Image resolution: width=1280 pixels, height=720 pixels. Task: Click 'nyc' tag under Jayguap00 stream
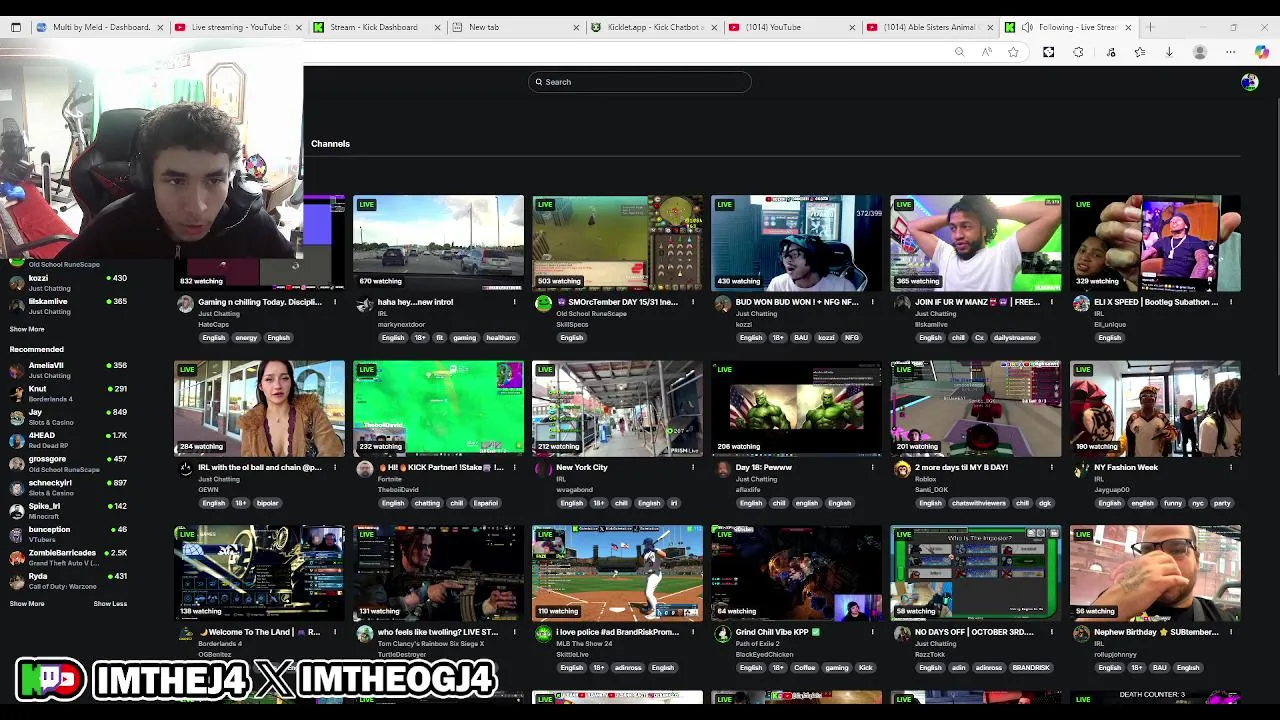pyautogui.click(x=1198, y=503)
